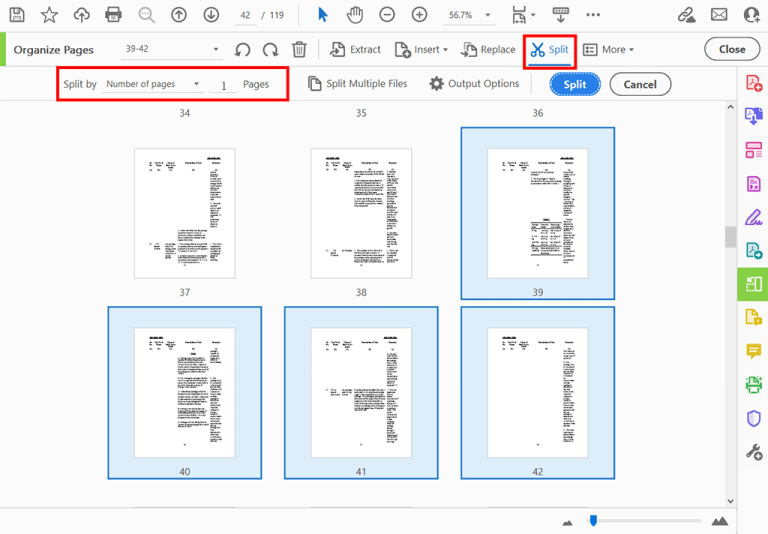Select page 38 thumbnail

(x=361, y=213)
